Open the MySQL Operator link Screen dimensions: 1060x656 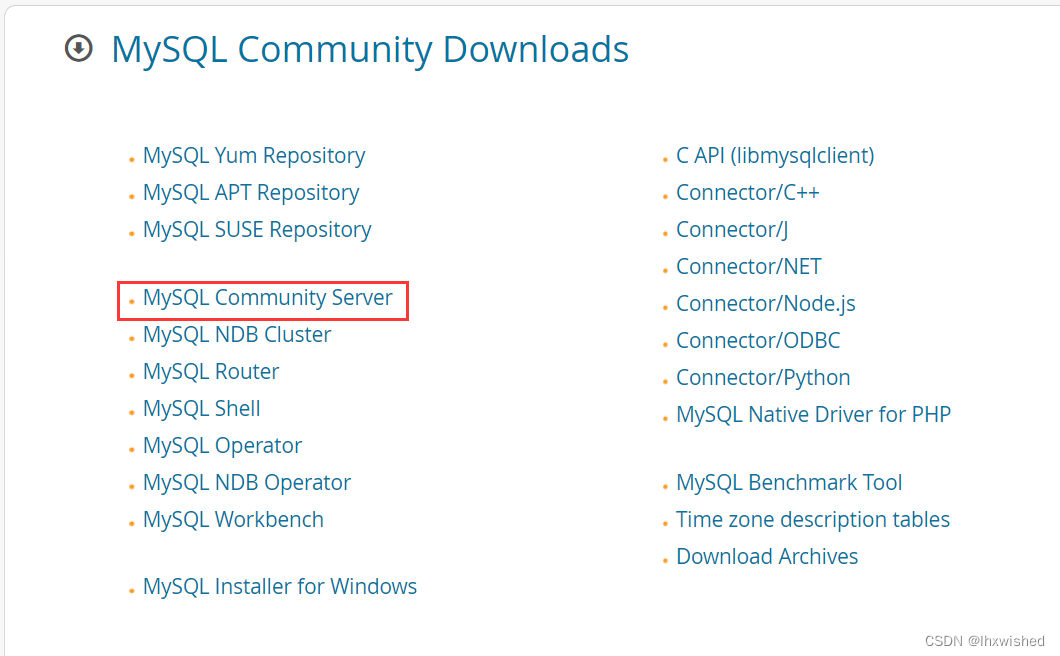[222, 446]
